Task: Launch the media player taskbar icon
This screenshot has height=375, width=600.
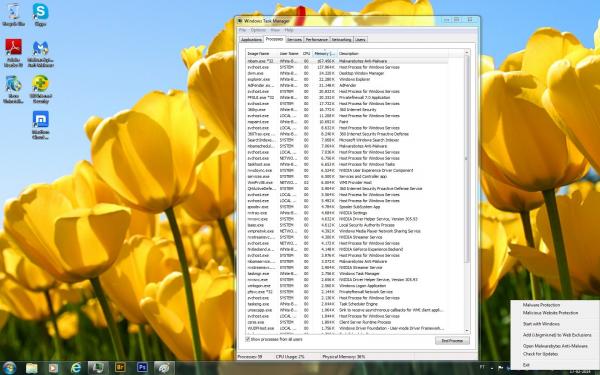Action: [x=54, y=368]
